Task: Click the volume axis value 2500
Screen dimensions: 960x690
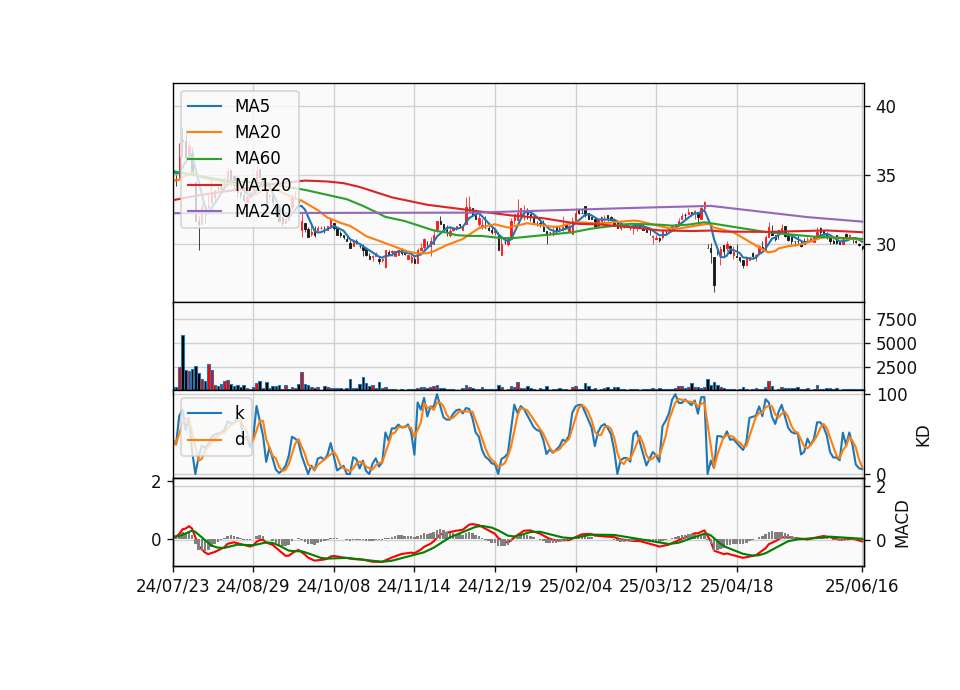Action: tap(896, 368)
